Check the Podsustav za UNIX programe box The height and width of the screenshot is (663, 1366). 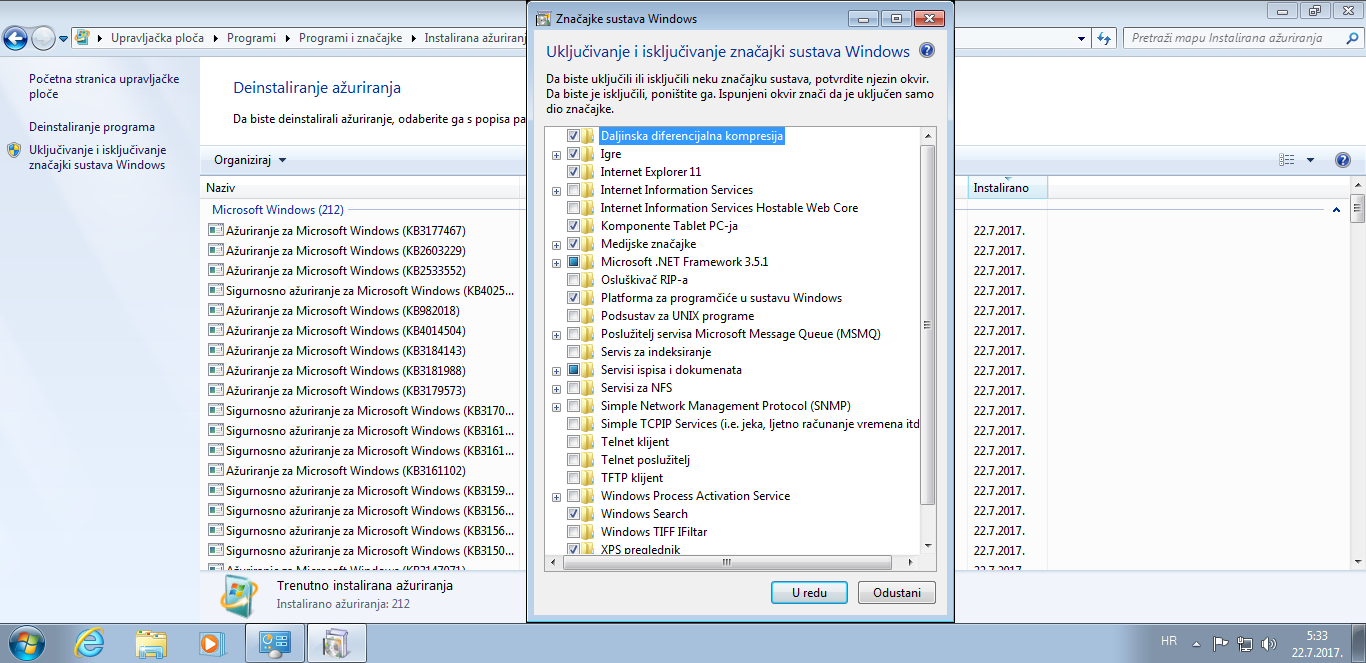point(573,316)
